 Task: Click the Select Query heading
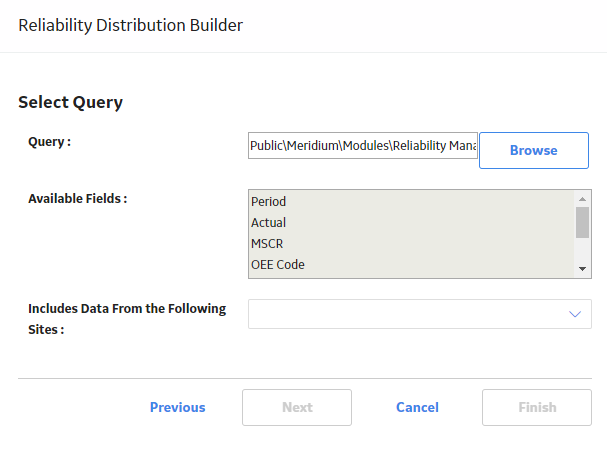point(70,103)
